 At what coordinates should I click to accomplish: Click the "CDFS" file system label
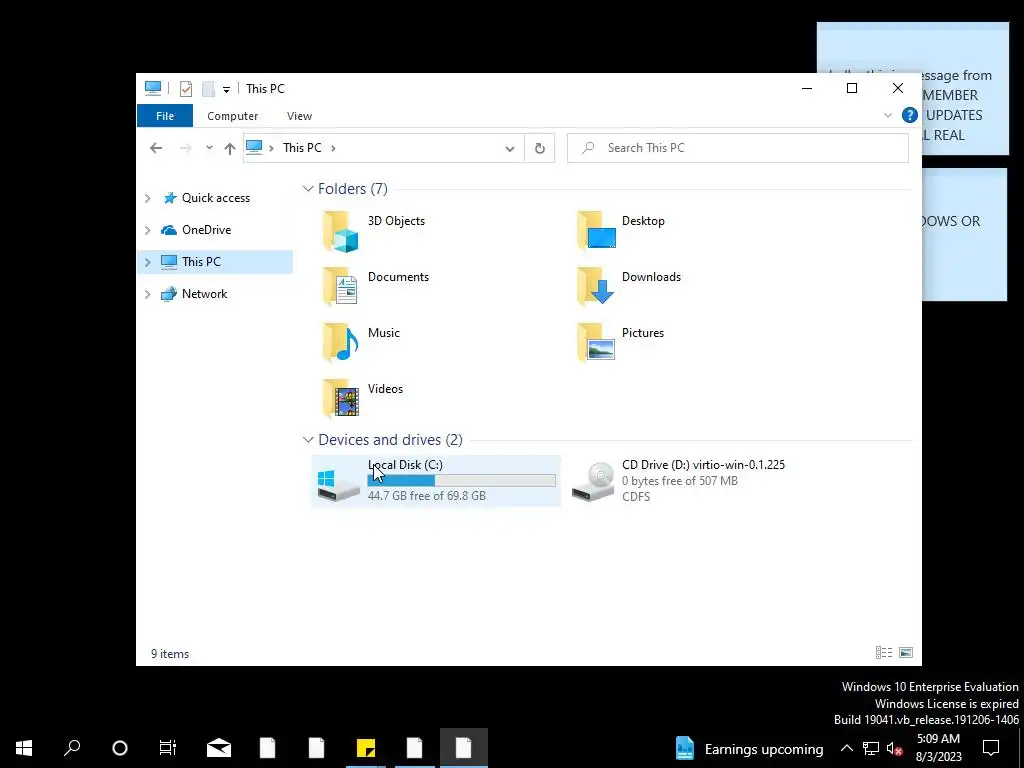tap(636, 496)
